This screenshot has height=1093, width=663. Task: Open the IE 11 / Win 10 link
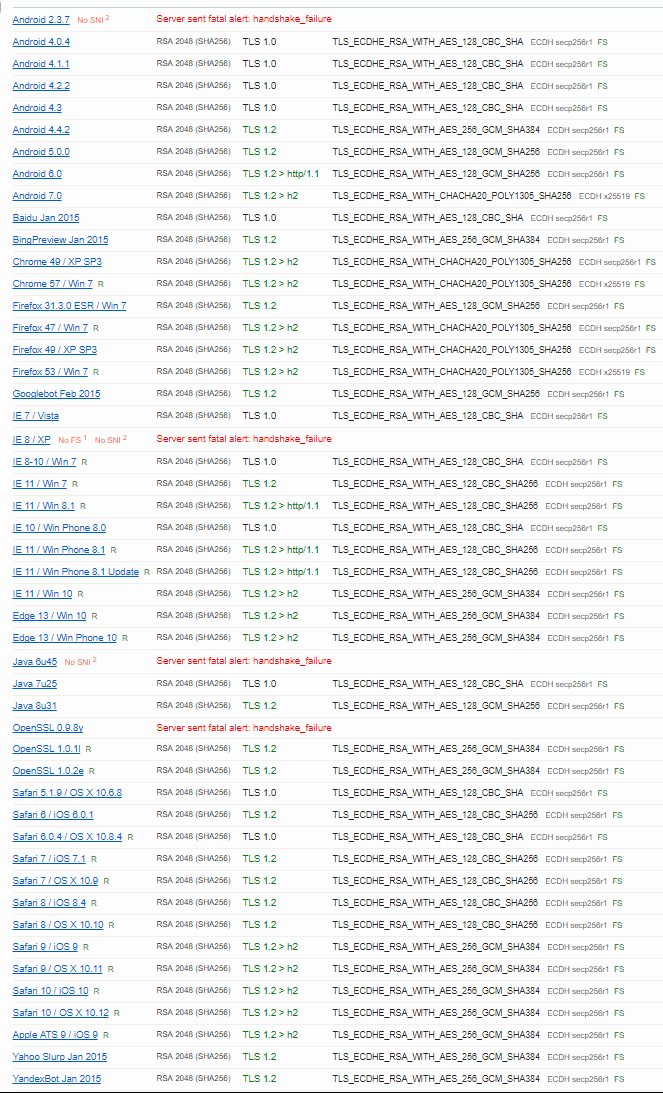point(43,593)
